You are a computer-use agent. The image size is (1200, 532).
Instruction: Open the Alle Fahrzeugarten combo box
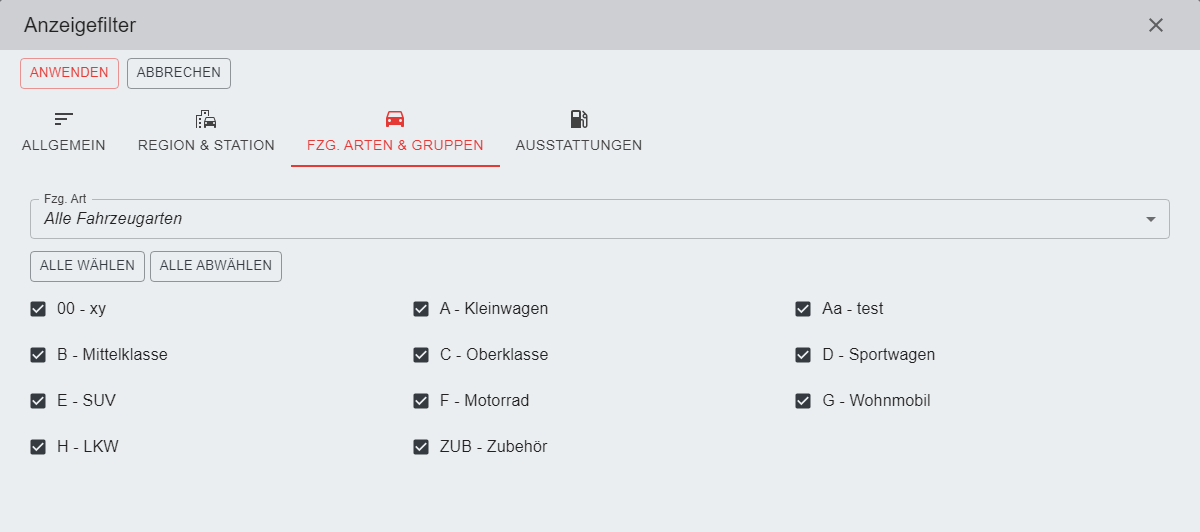point(590,219)
